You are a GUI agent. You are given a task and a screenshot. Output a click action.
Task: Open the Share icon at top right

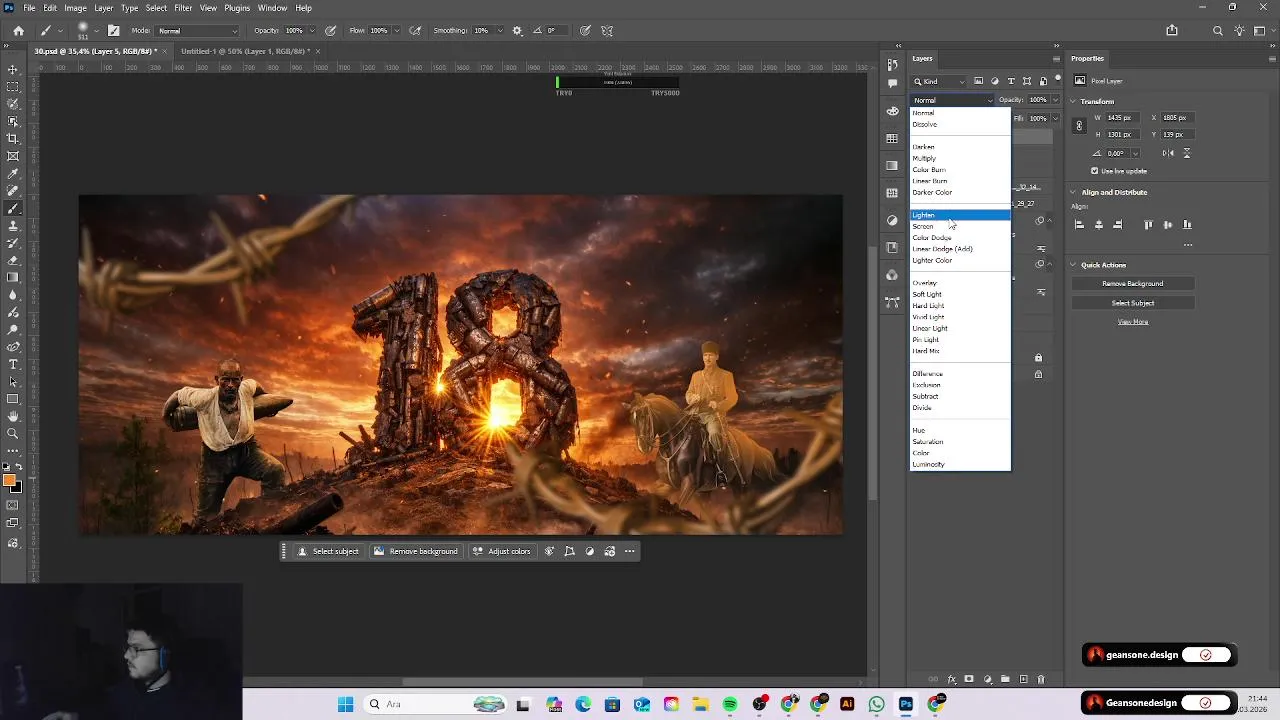click(1172, 31)
